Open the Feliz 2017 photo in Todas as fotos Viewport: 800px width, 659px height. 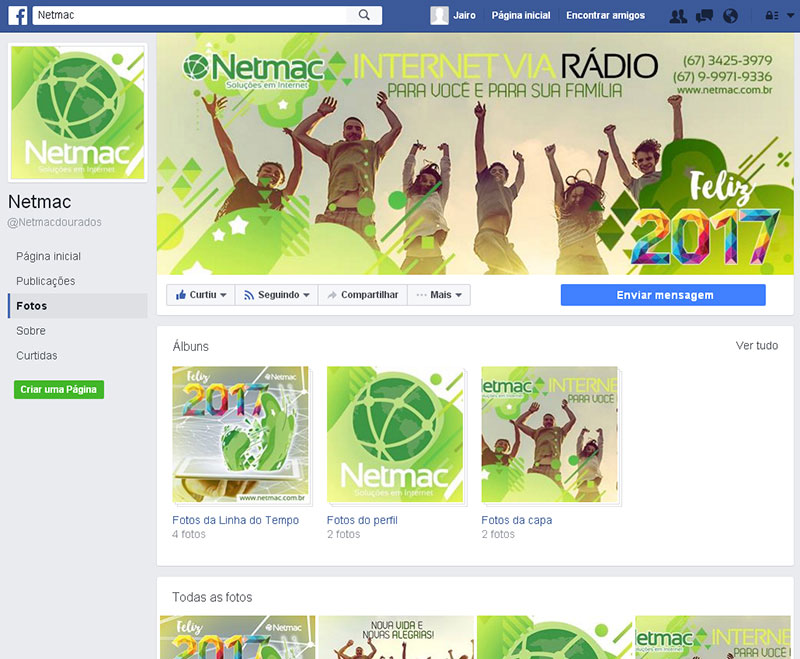[x=237, y=637]
